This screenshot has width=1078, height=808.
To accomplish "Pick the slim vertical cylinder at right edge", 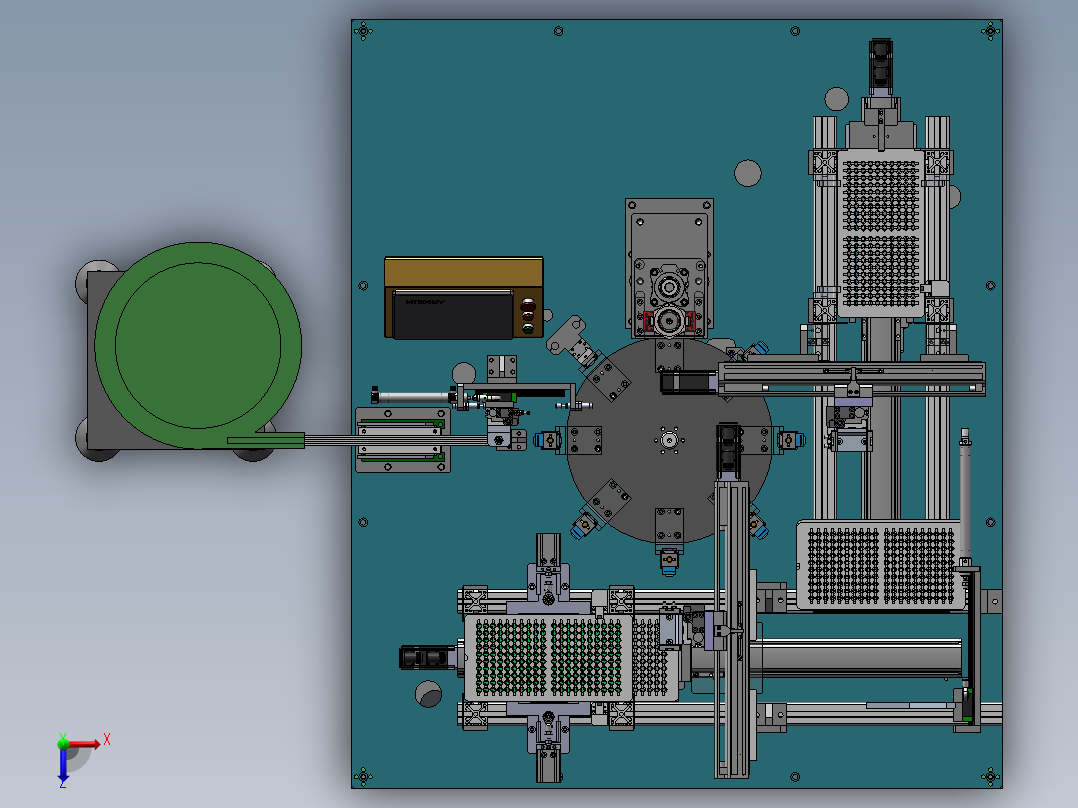I will [x=965, y=494].
